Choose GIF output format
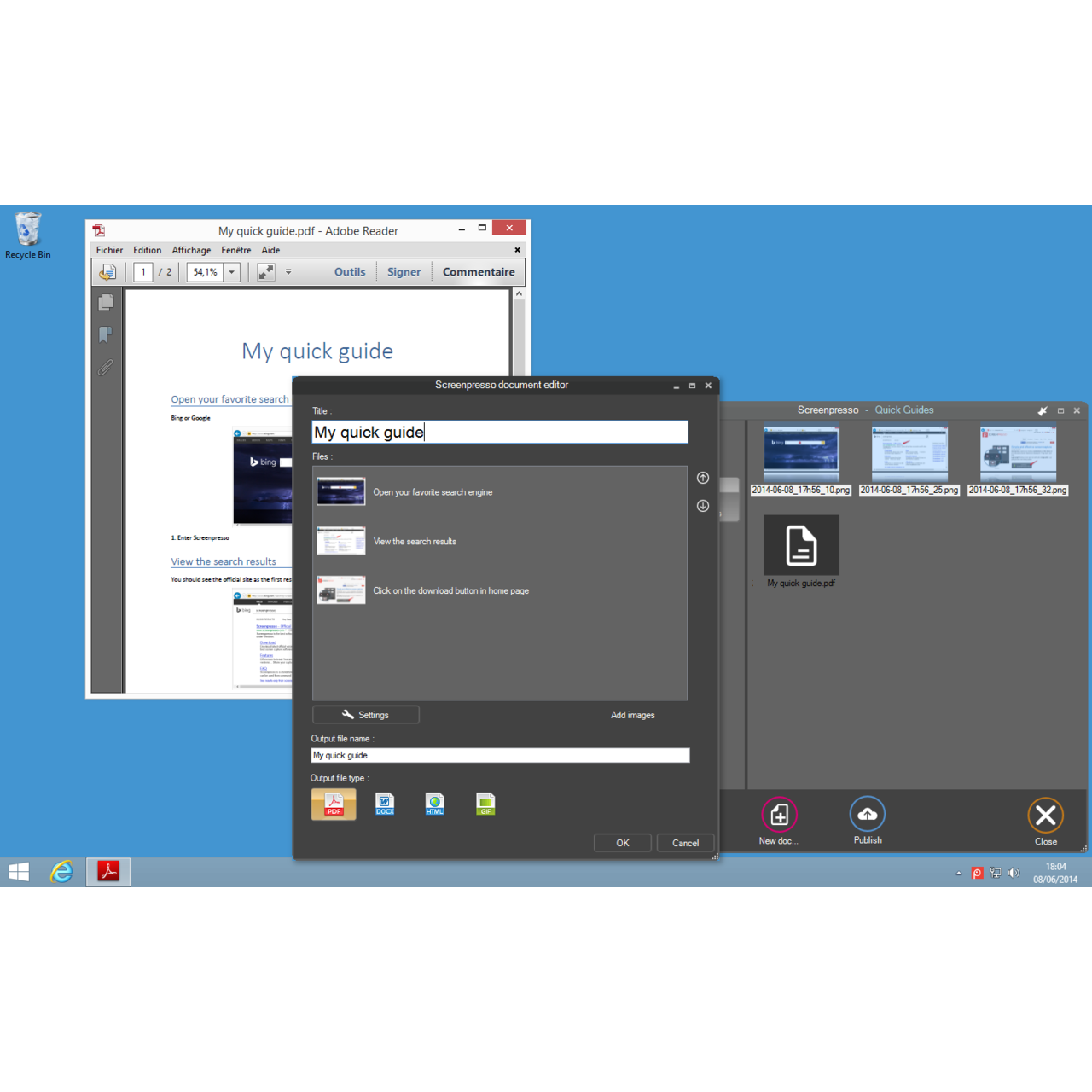Viewport: 1092px width, 1092px height. 485,804
